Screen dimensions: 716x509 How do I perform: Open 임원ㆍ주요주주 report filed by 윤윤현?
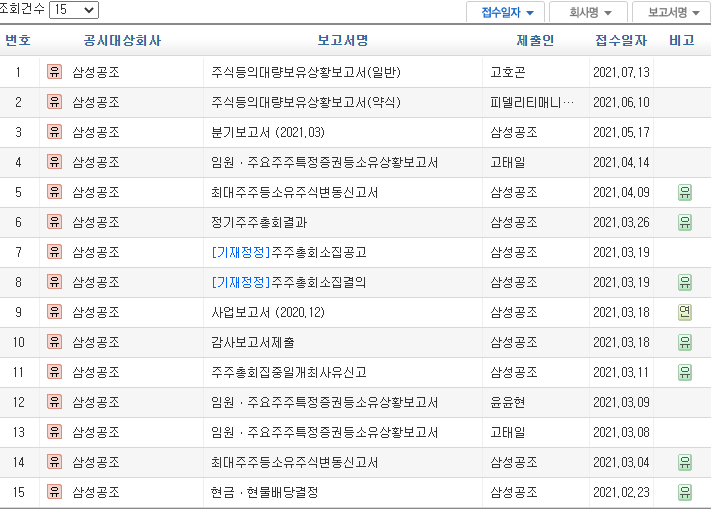[325, 403]
